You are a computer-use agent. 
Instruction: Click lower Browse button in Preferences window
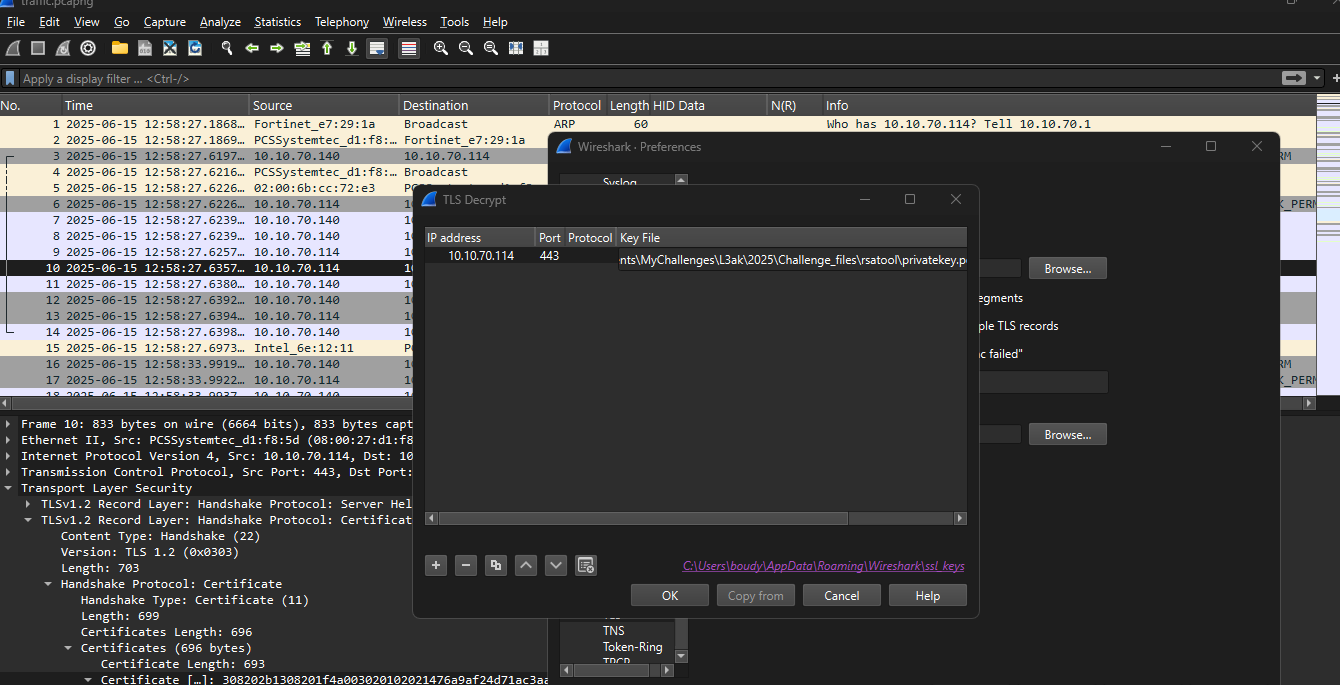tap(1068, 435)
